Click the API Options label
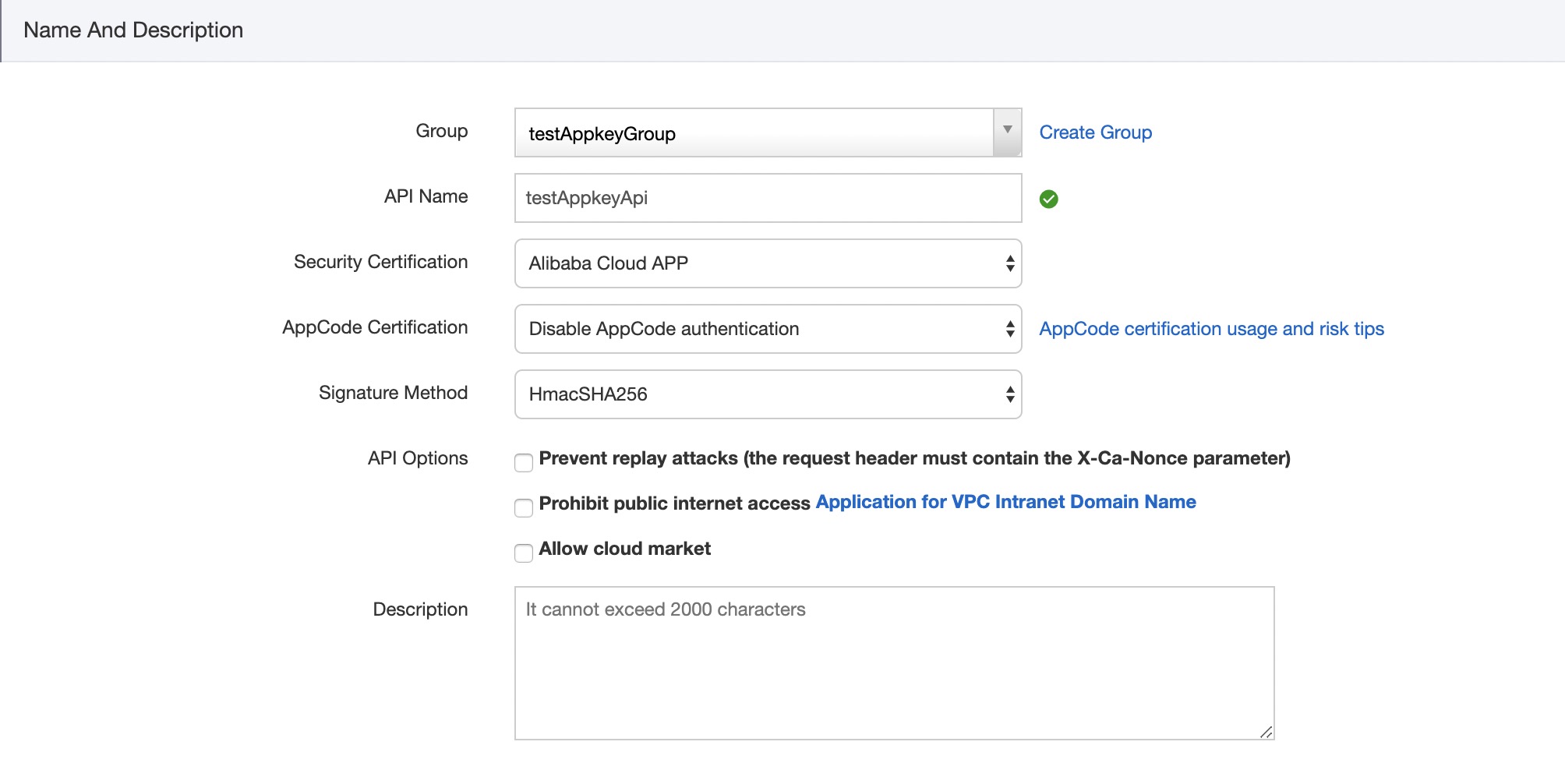The image size is (1565, 784). (x=418, y=458)
